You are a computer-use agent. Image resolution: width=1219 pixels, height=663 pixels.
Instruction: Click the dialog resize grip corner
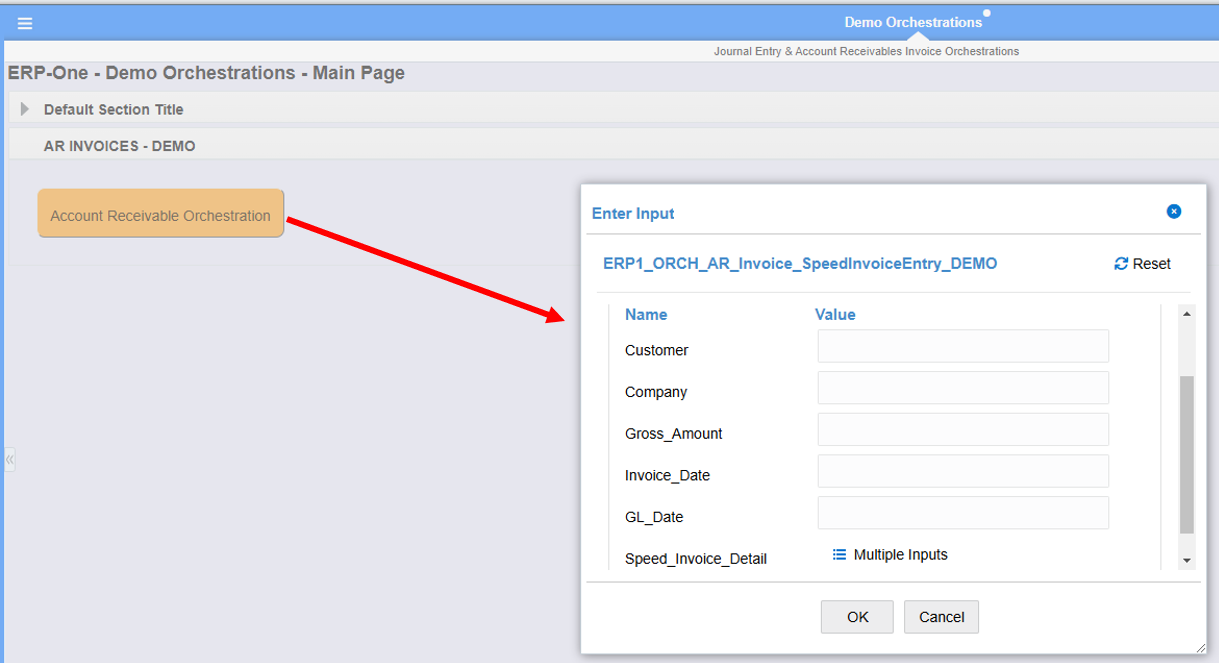point(1200,648)
